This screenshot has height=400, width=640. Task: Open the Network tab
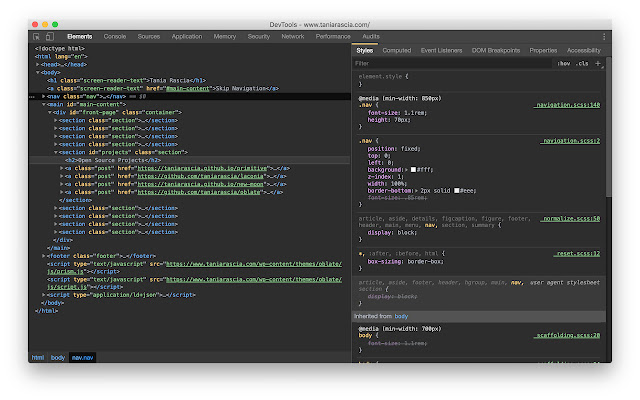tap(292, 36)
